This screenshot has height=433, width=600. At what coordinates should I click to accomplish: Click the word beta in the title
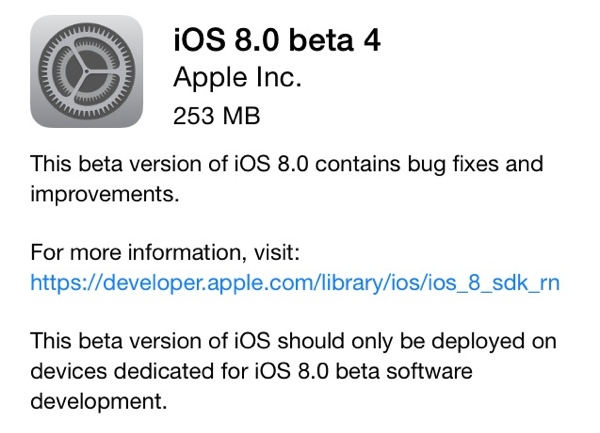(321, 40)
